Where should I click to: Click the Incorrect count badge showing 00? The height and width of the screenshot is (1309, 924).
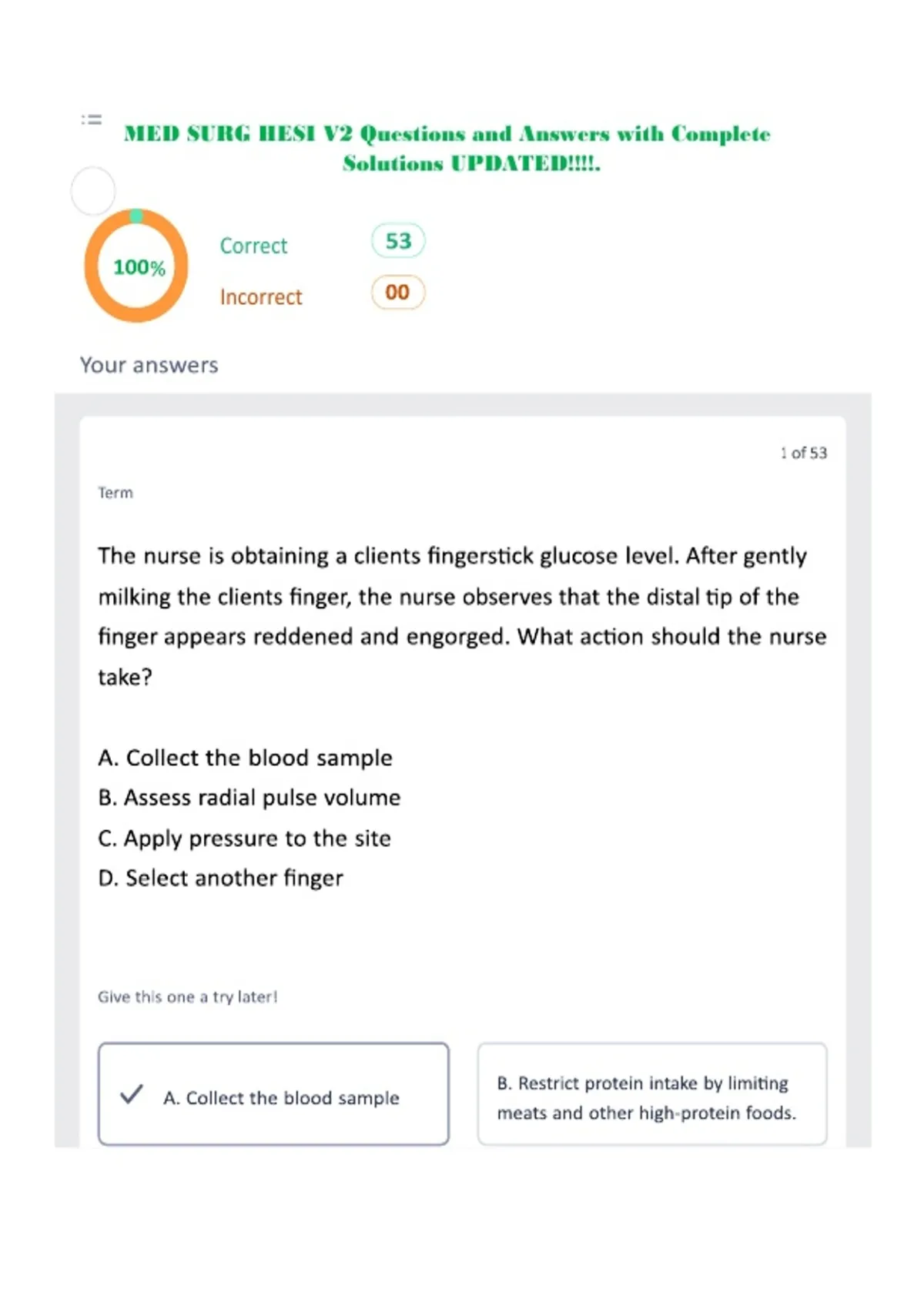click(398, 293)
